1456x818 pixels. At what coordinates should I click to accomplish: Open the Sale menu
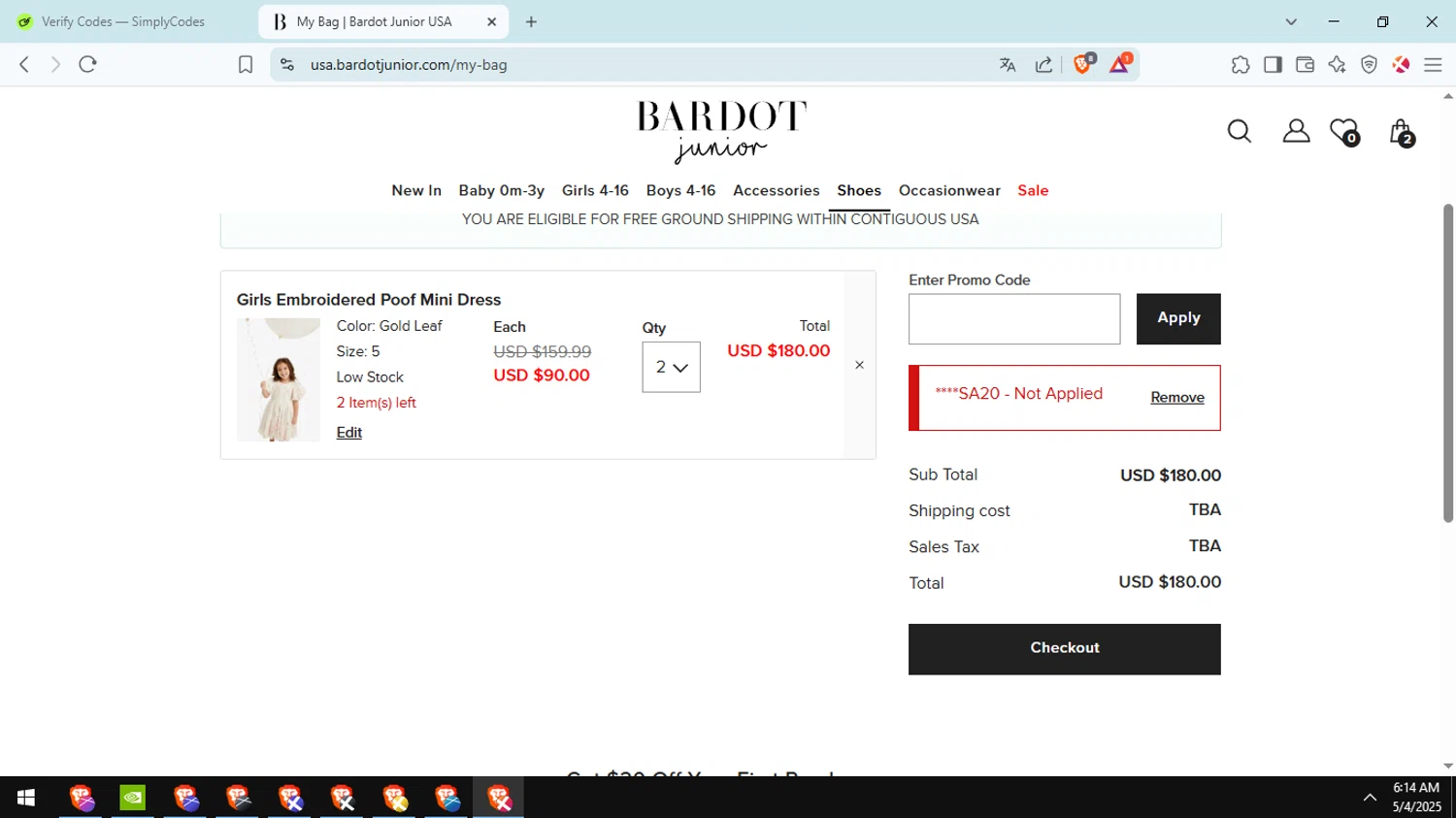[1033, 190]
